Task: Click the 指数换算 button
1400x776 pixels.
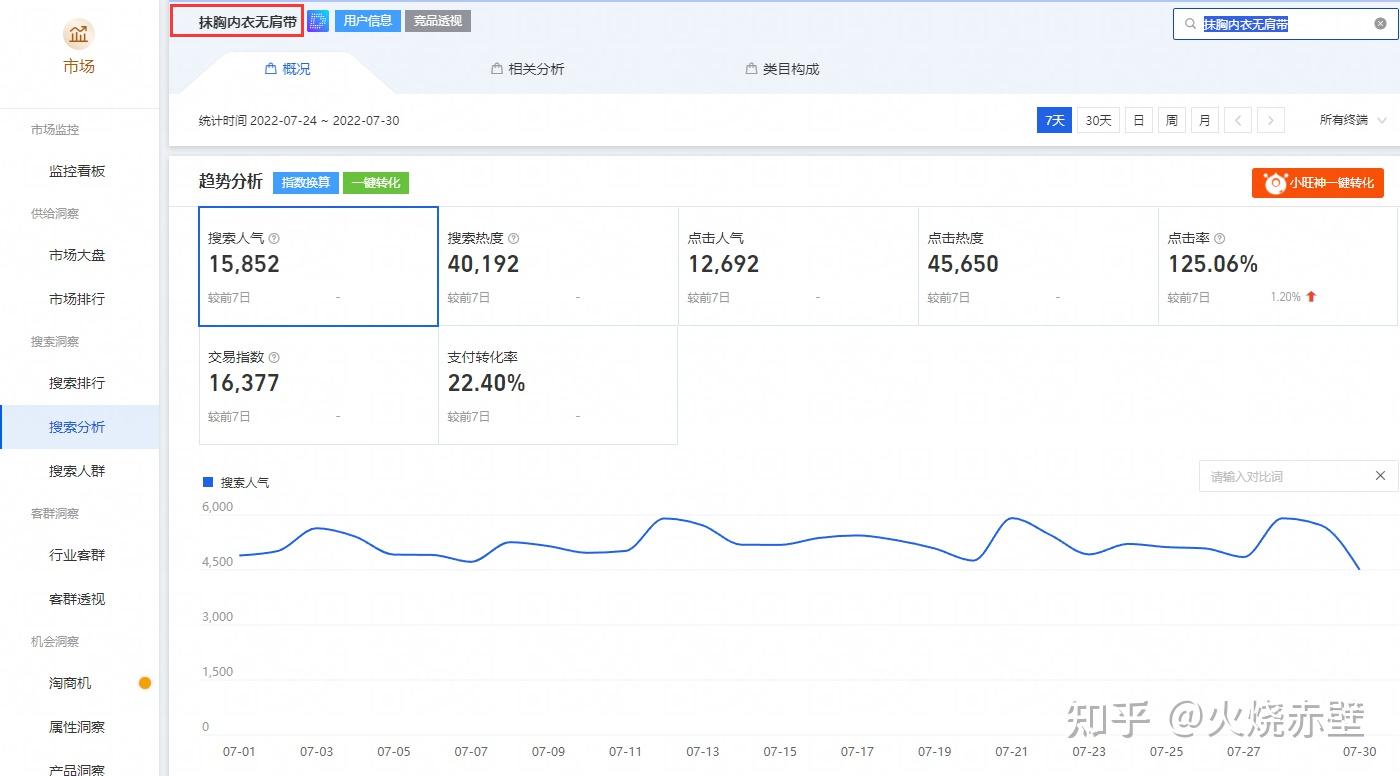Action: 306,183
